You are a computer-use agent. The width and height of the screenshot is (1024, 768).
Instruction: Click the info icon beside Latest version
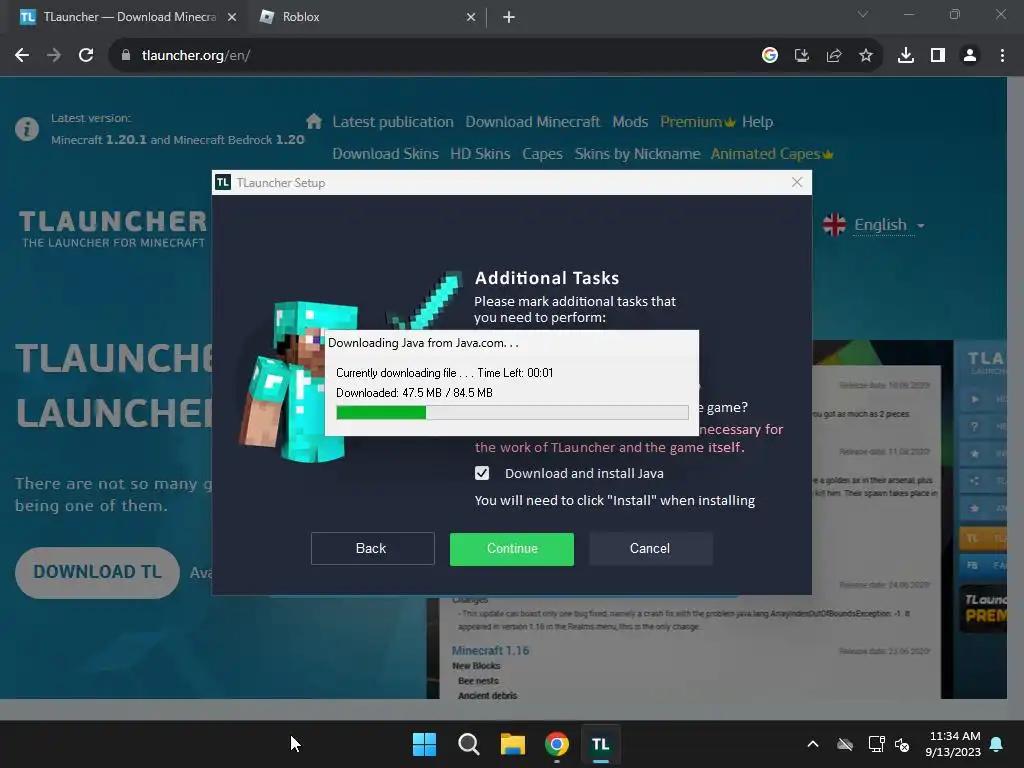pos(27,129)
